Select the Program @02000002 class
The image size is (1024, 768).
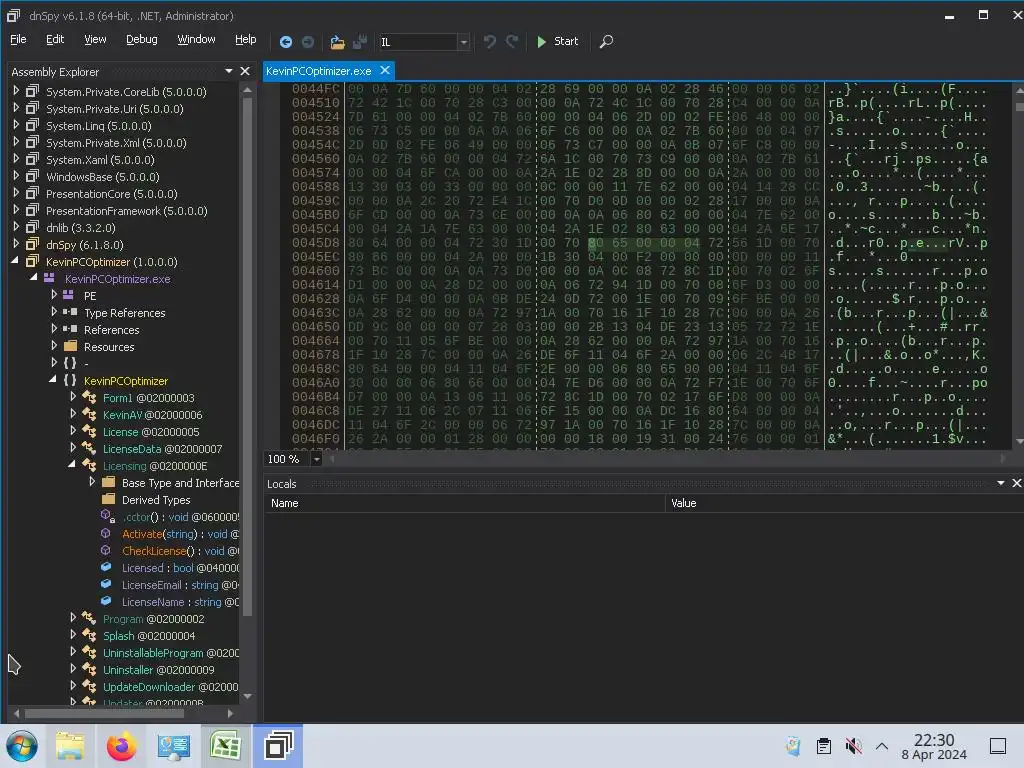pyautogui.click(x=153, y=618)
